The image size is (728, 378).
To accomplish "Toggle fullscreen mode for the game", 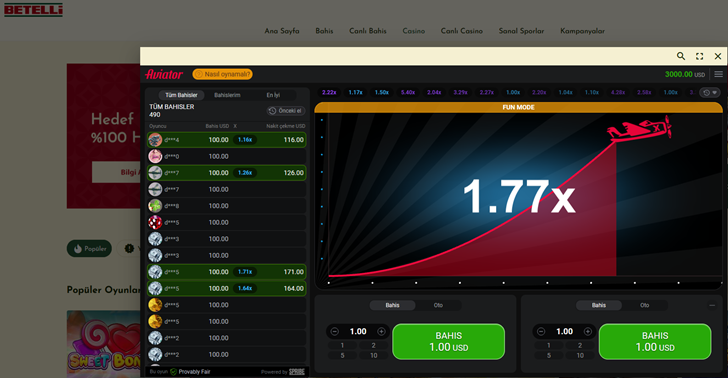I will click(x=699, y=56).
